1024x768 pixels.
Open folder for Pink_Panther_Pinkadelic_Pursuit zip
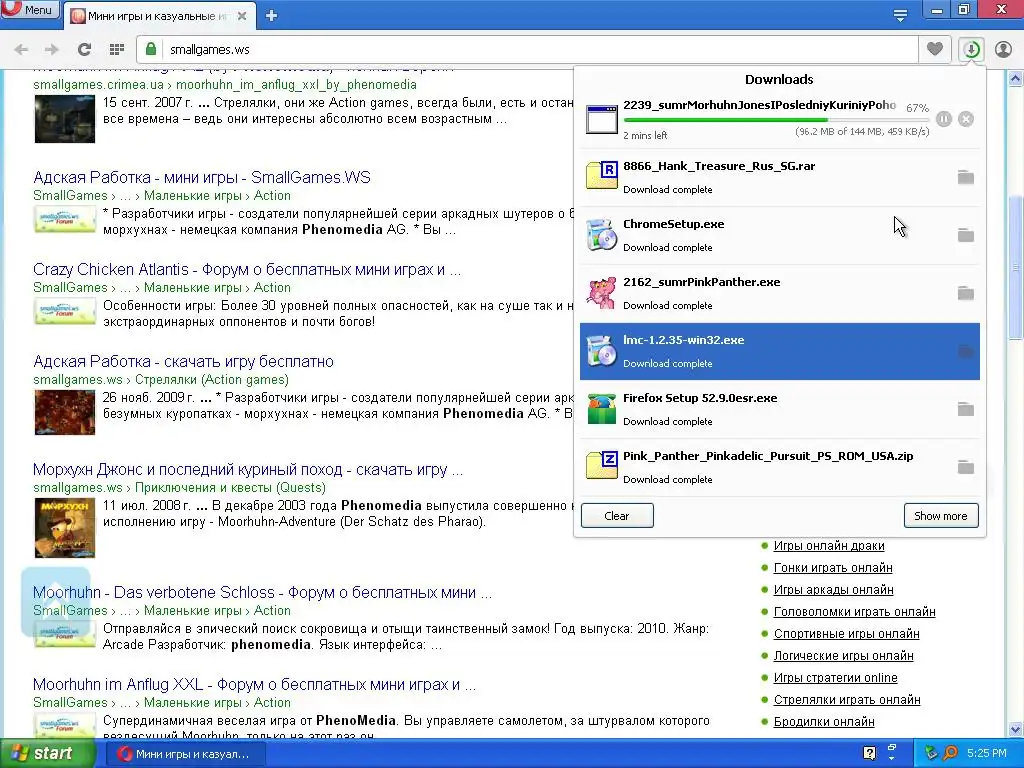pyautogui.click(x=965, y=468)
